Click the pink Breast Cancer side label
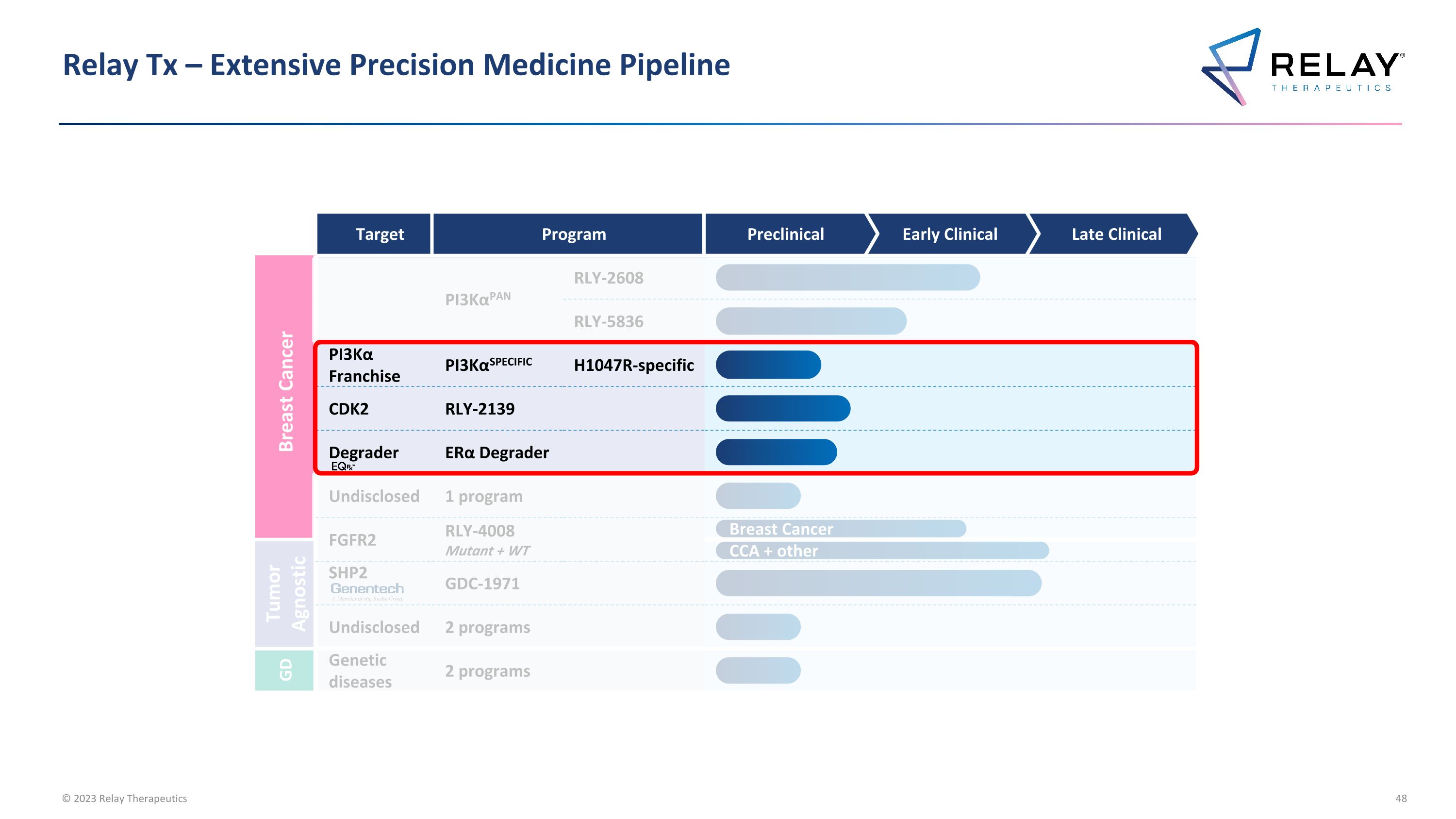Image resolution: width=1456 pixels, height=819 pixels. click(285, 391)
